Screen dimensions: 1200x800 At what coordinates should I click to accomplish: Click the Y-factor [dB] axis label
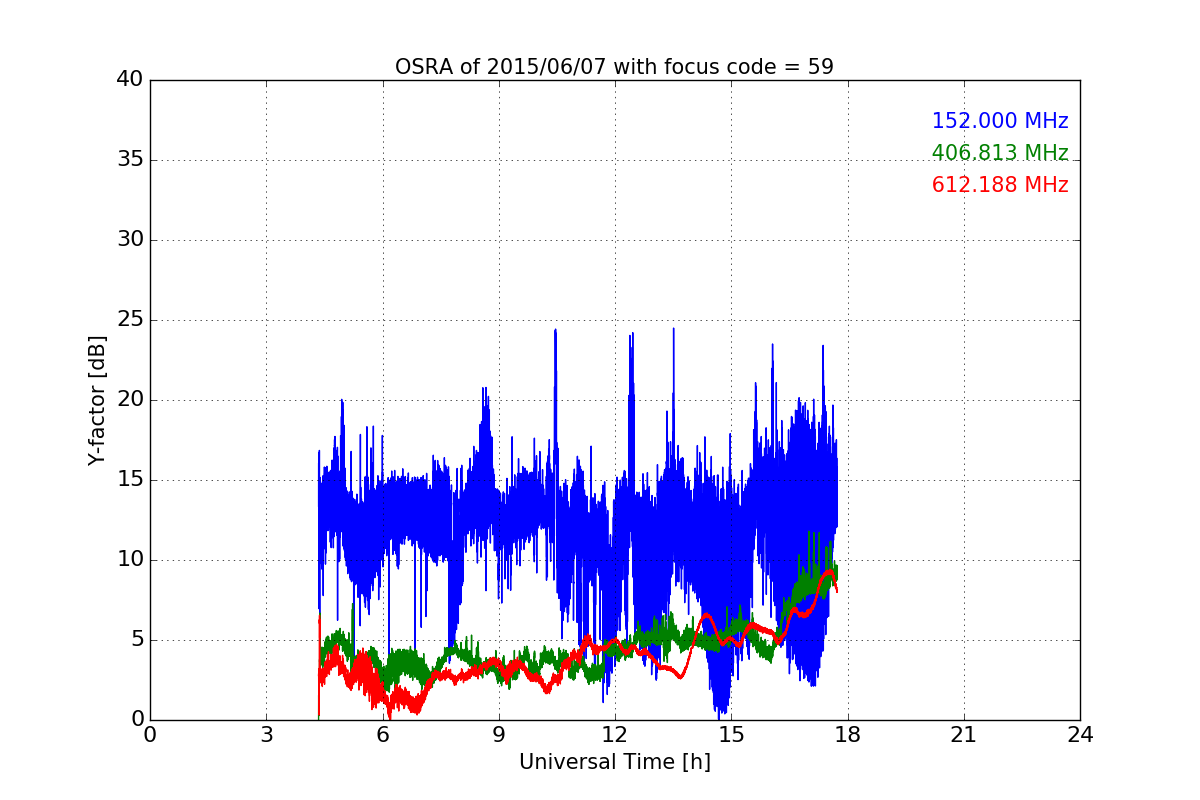[x=96, y=400]
